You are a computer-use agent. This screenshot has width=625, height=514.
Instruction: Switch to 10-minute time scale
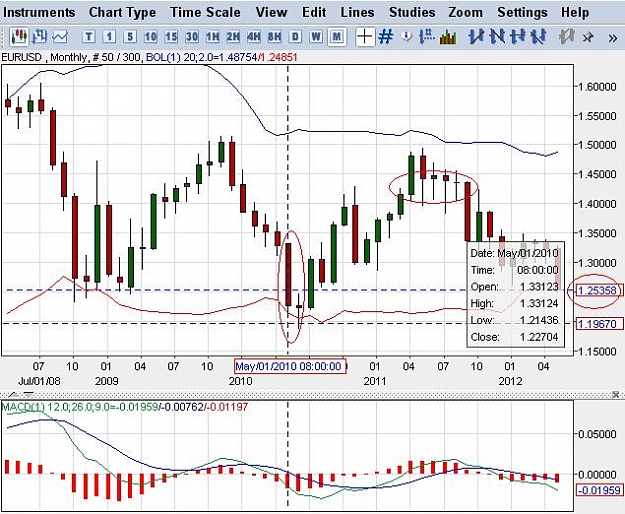[150, 37]
